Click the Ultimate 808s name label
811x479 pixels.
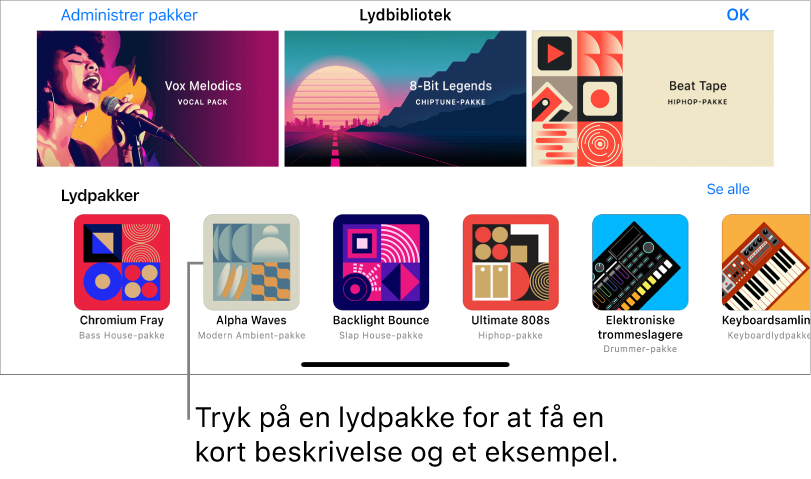(x=510, y=320)
